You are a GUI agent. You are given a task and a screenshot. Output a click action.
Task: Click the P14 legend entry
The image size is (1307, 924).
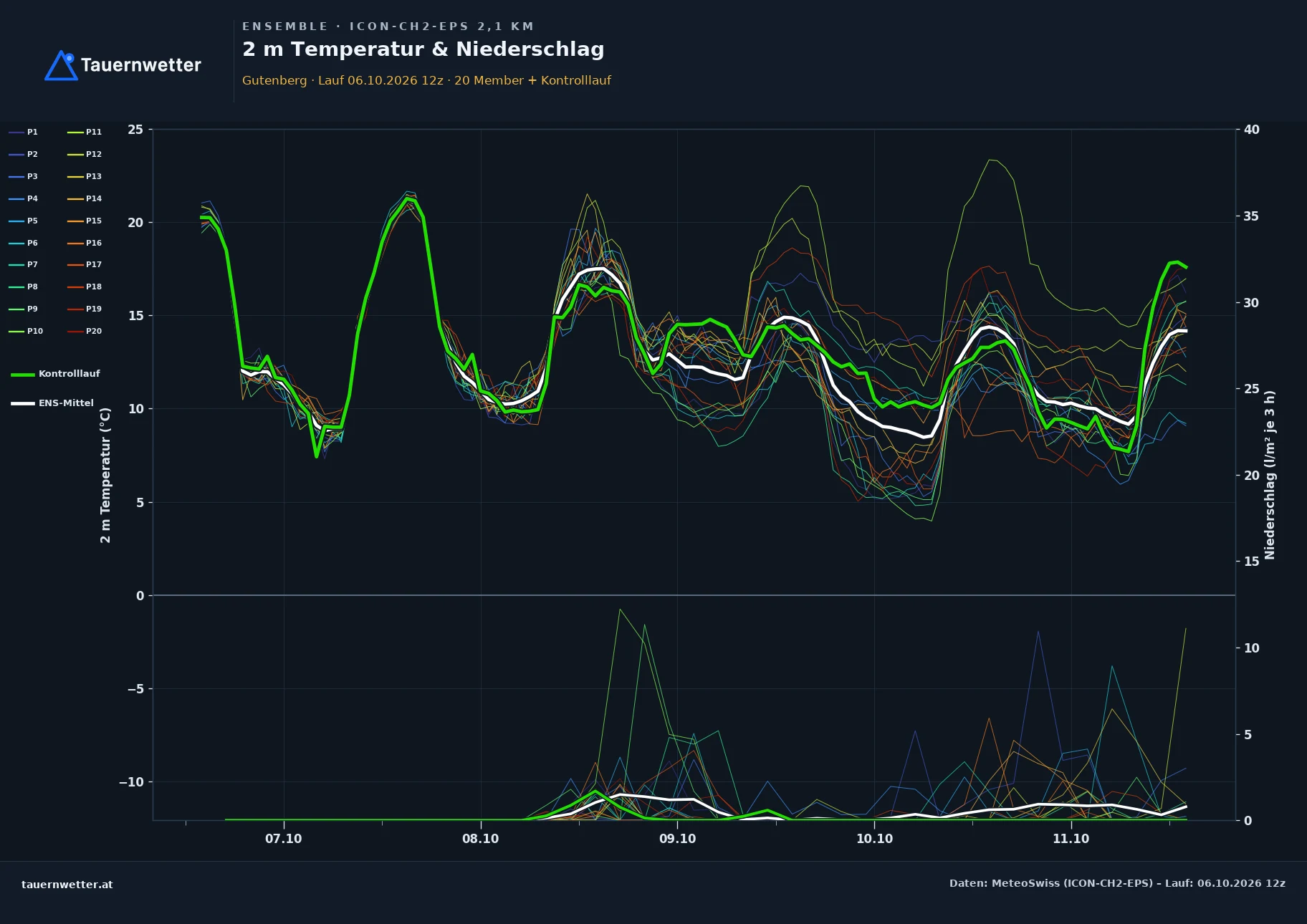tap(85, 198)
